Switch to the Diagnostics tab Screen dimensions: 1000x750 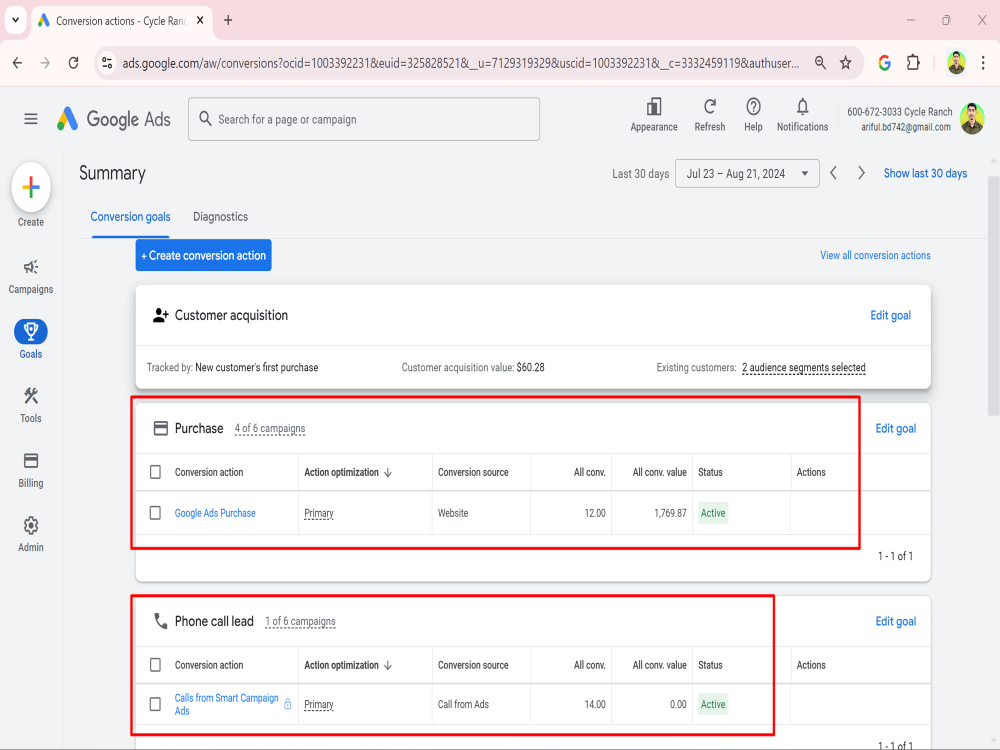220,217
